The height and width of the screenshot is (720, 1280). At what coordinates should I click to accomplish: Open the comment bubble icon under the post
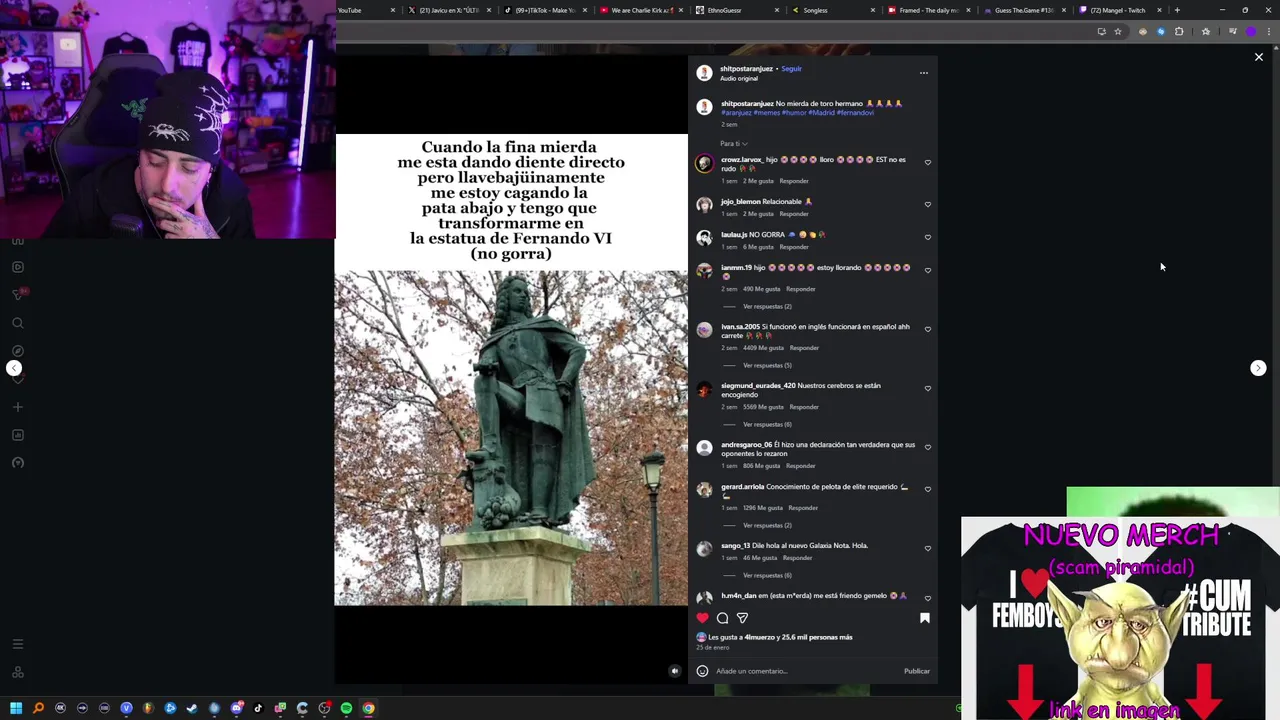[x=722, y=618]
